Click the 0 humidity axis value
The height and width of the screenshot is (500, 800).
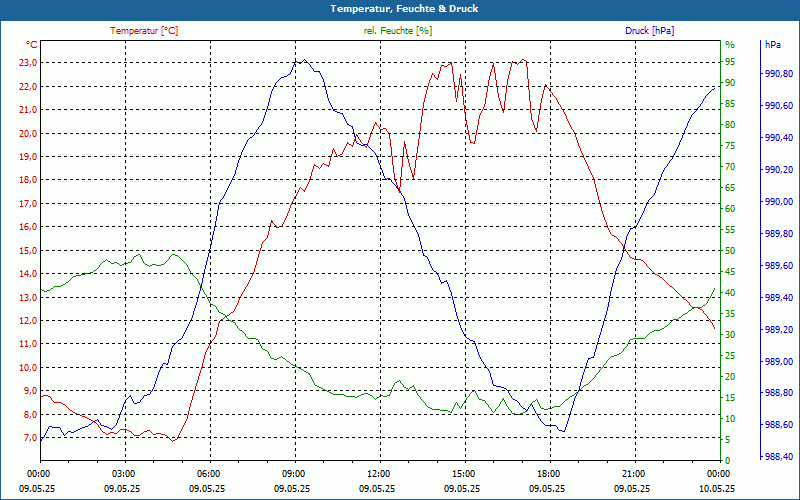click(x=728, y=461)
